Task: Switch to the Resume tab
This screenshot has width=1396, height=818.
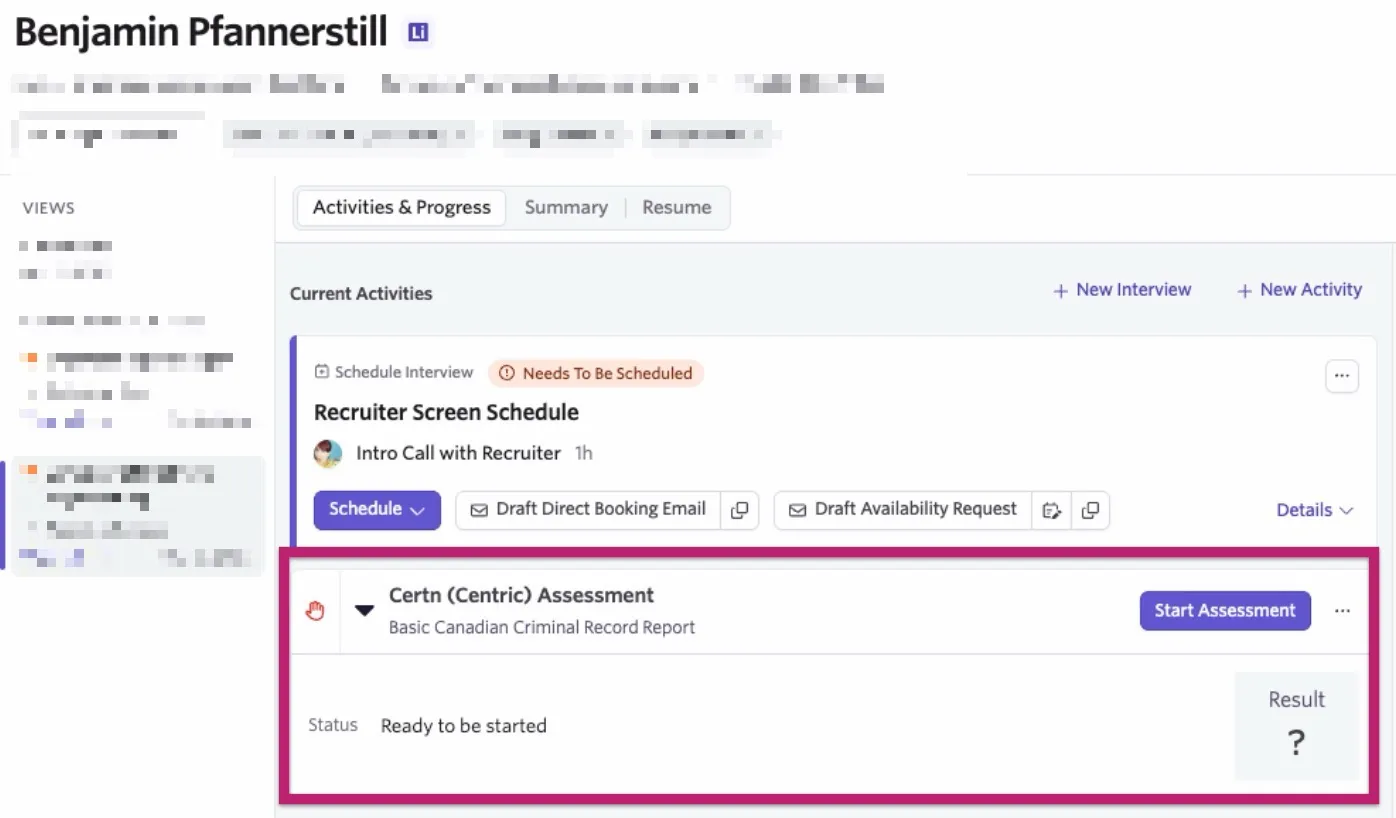Action: (x=677, y=208)
